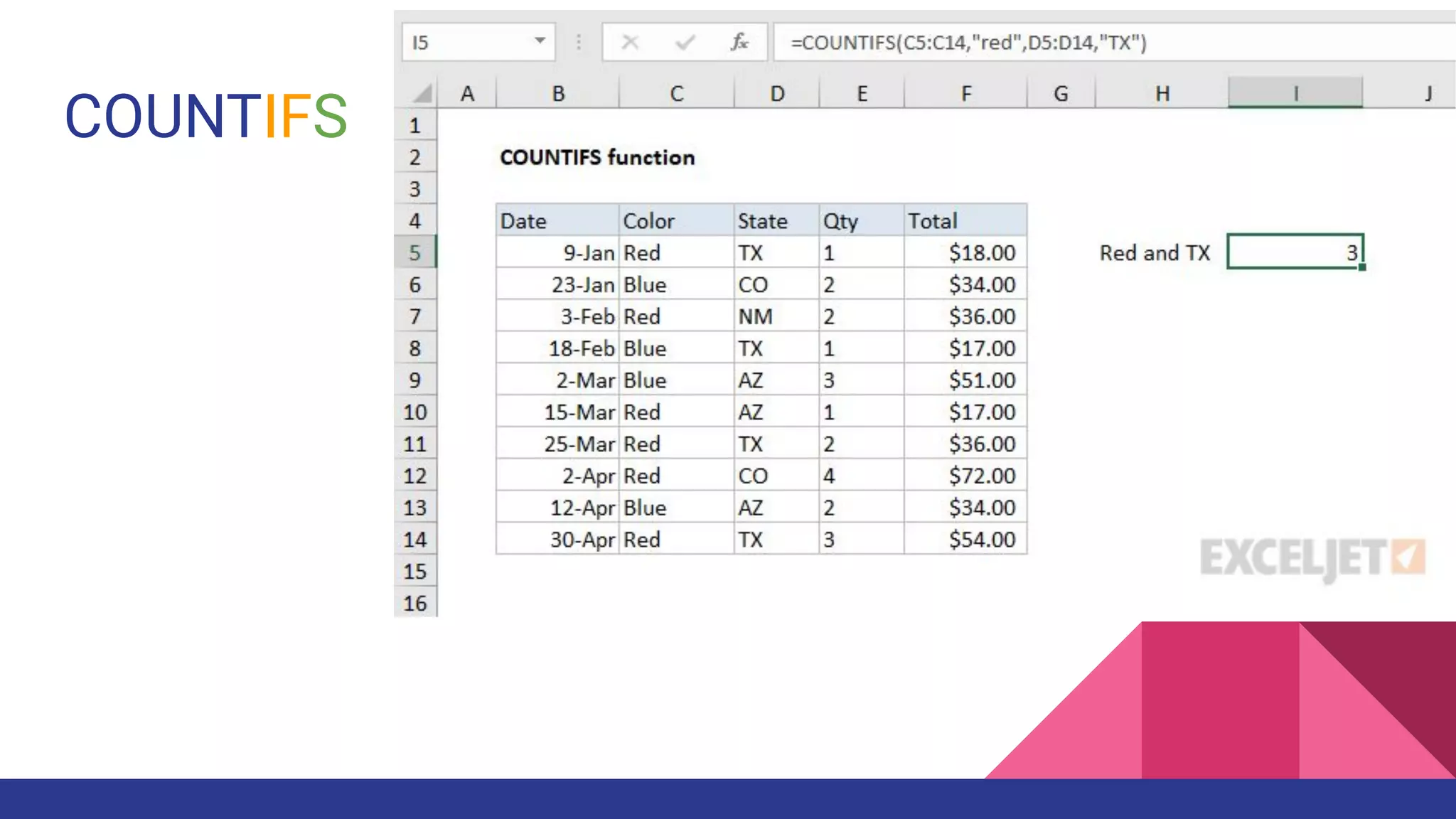Click the Color header cell

[677, 220]
